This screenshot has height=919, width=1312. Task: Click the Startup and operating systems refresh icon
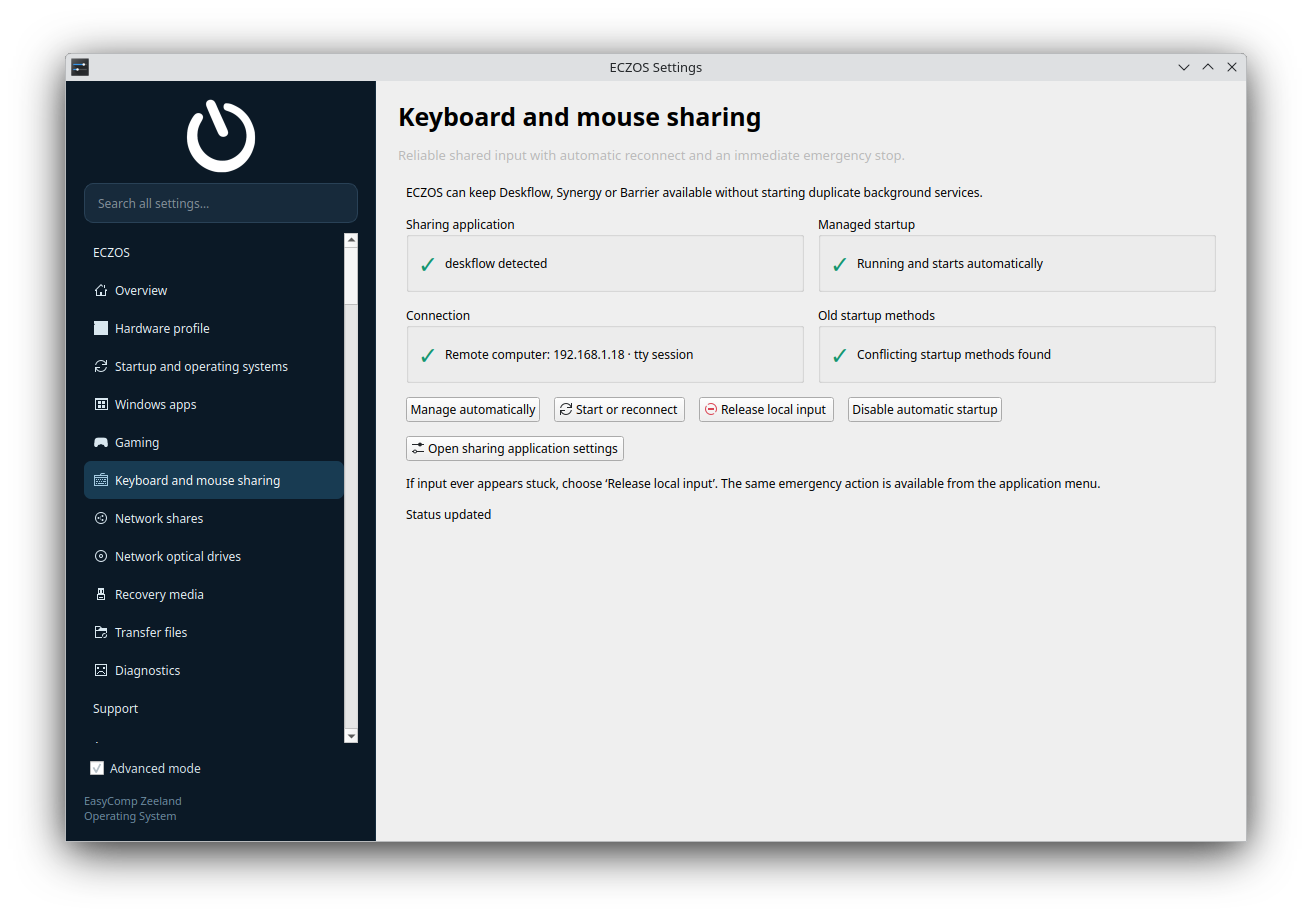pos(101,367)
